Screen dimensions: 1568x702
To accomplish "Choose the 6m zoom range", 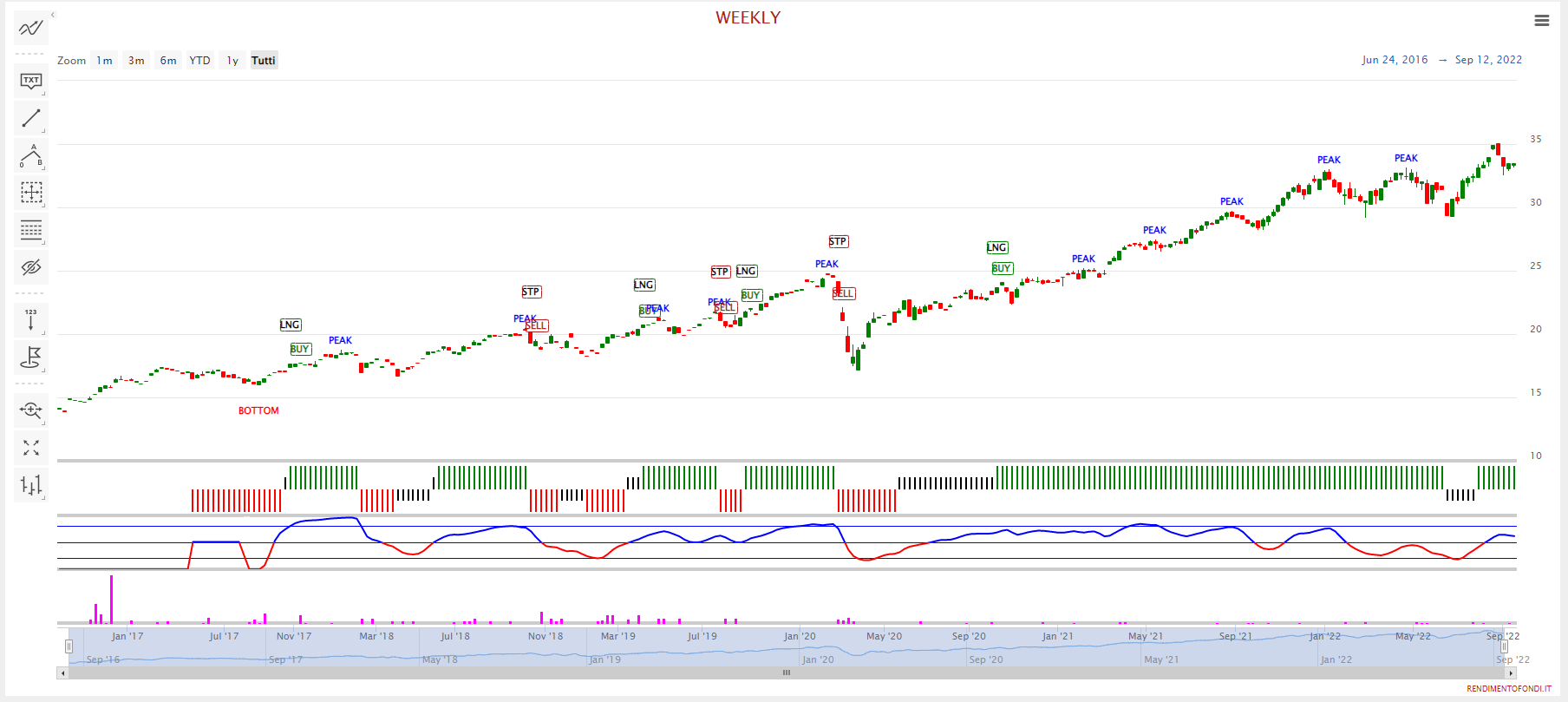I will (x=168, y=61).
